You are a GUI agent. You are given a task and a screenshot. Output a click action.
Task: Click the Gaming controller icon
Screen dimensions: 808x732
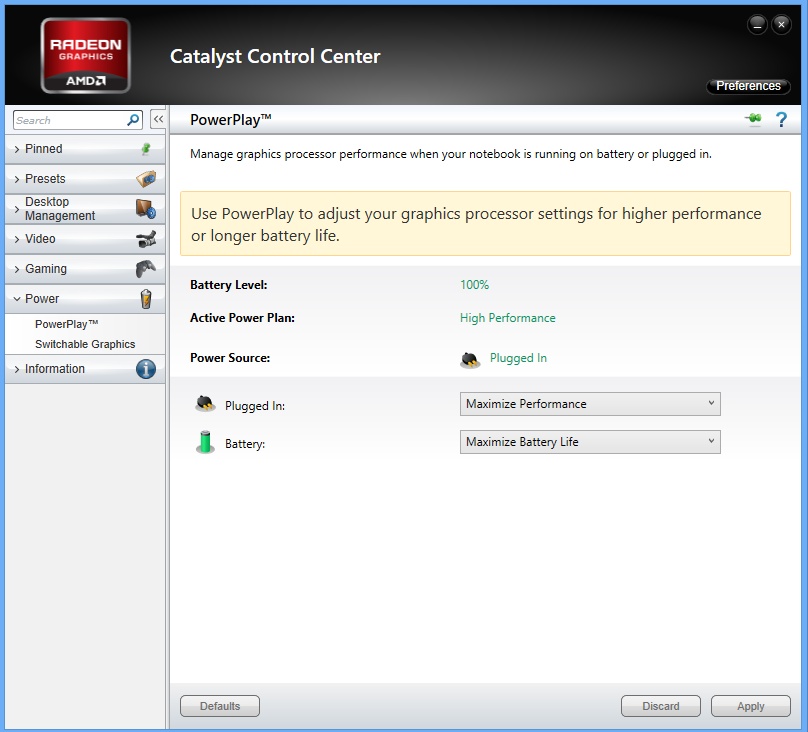[x=146, y=269]
